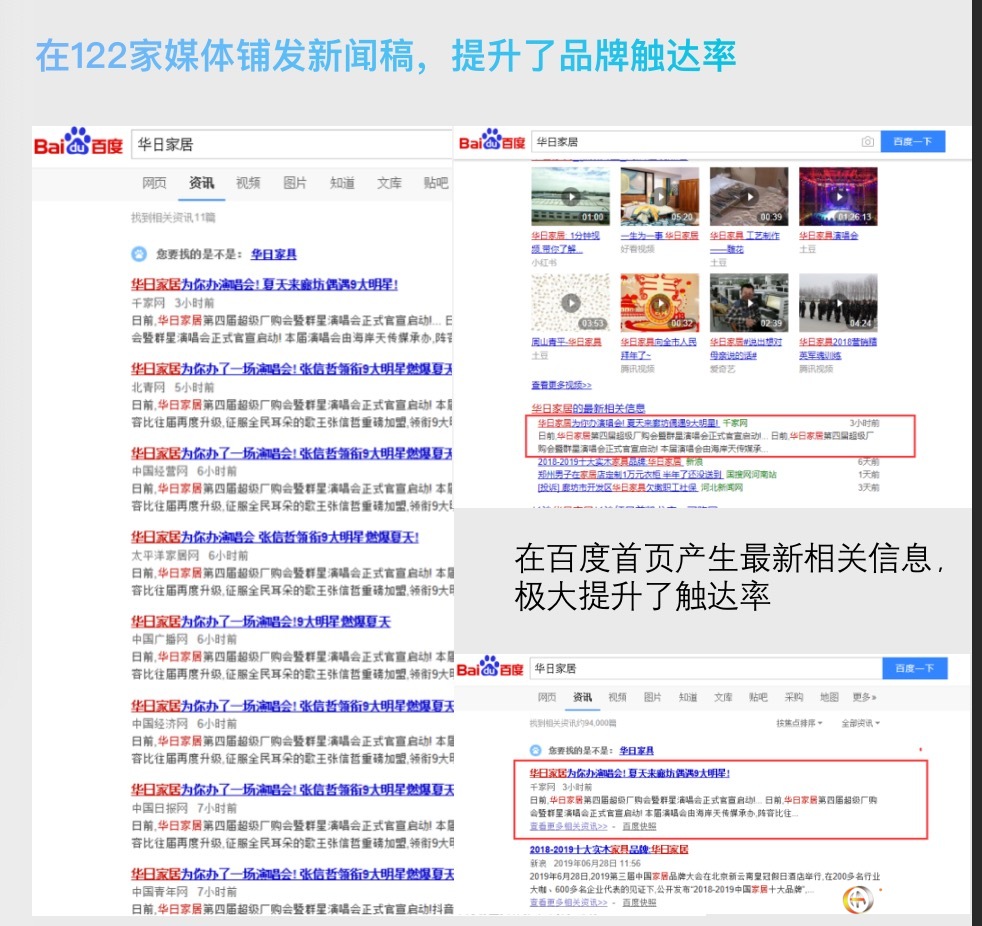Click the Baidu logo in the top-right search page

[x=492, y=140]
